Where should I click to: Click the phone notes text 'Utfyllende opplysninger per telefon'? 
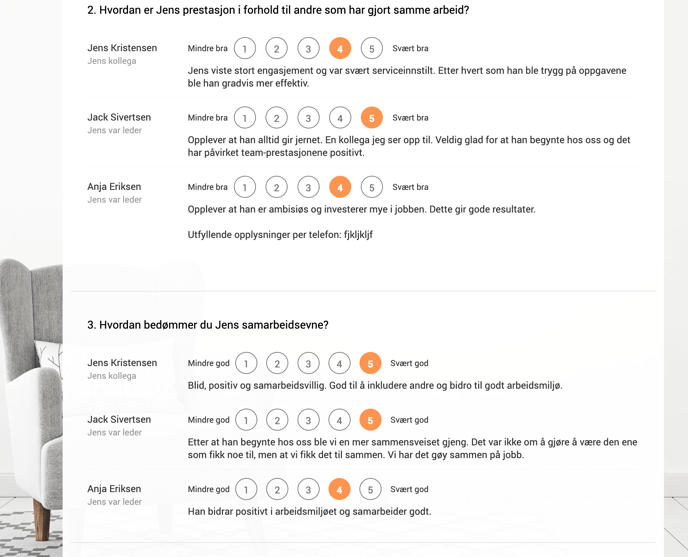[x=265, y=234]
